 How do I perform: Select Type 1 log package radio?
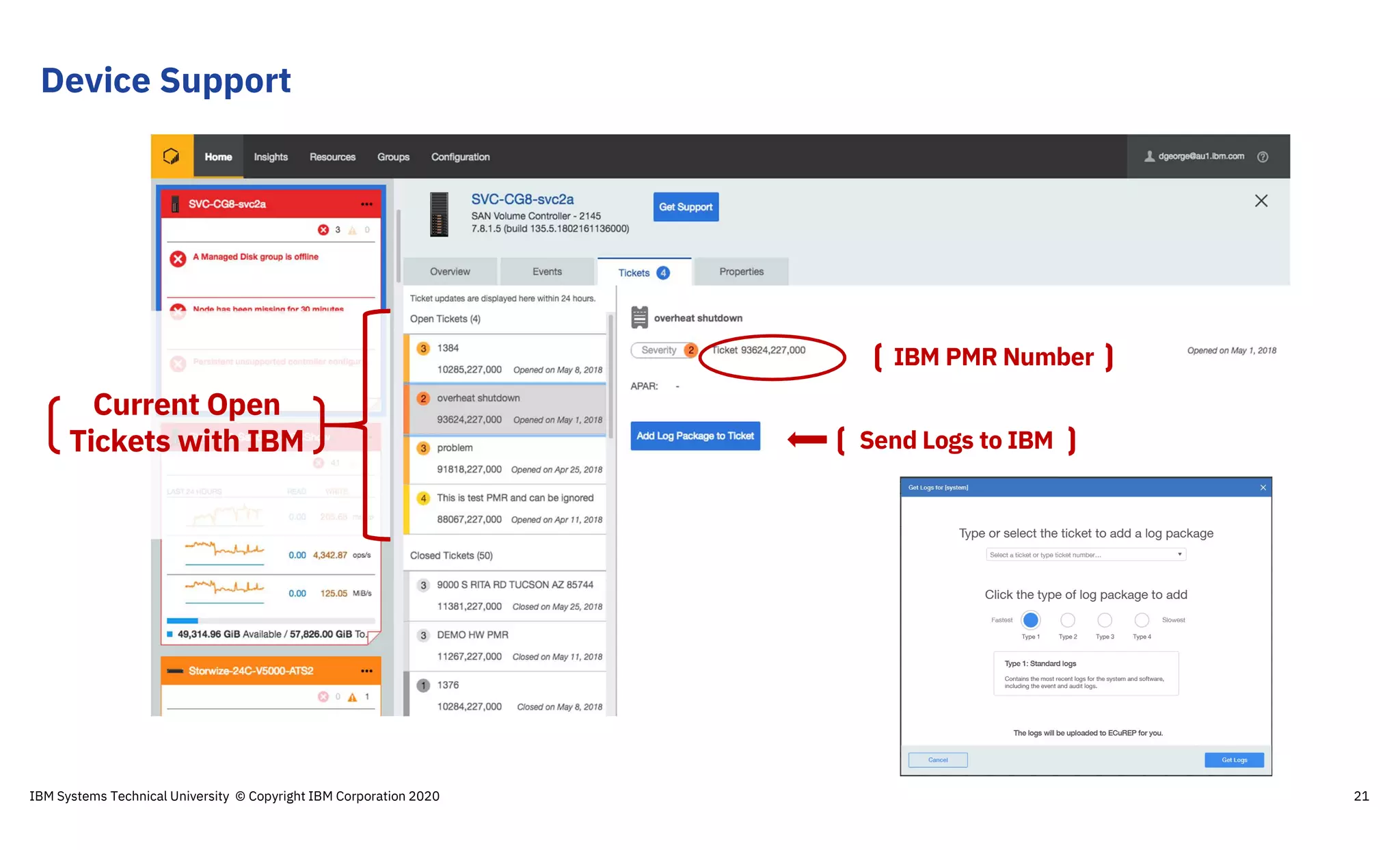coord(1030,620)
